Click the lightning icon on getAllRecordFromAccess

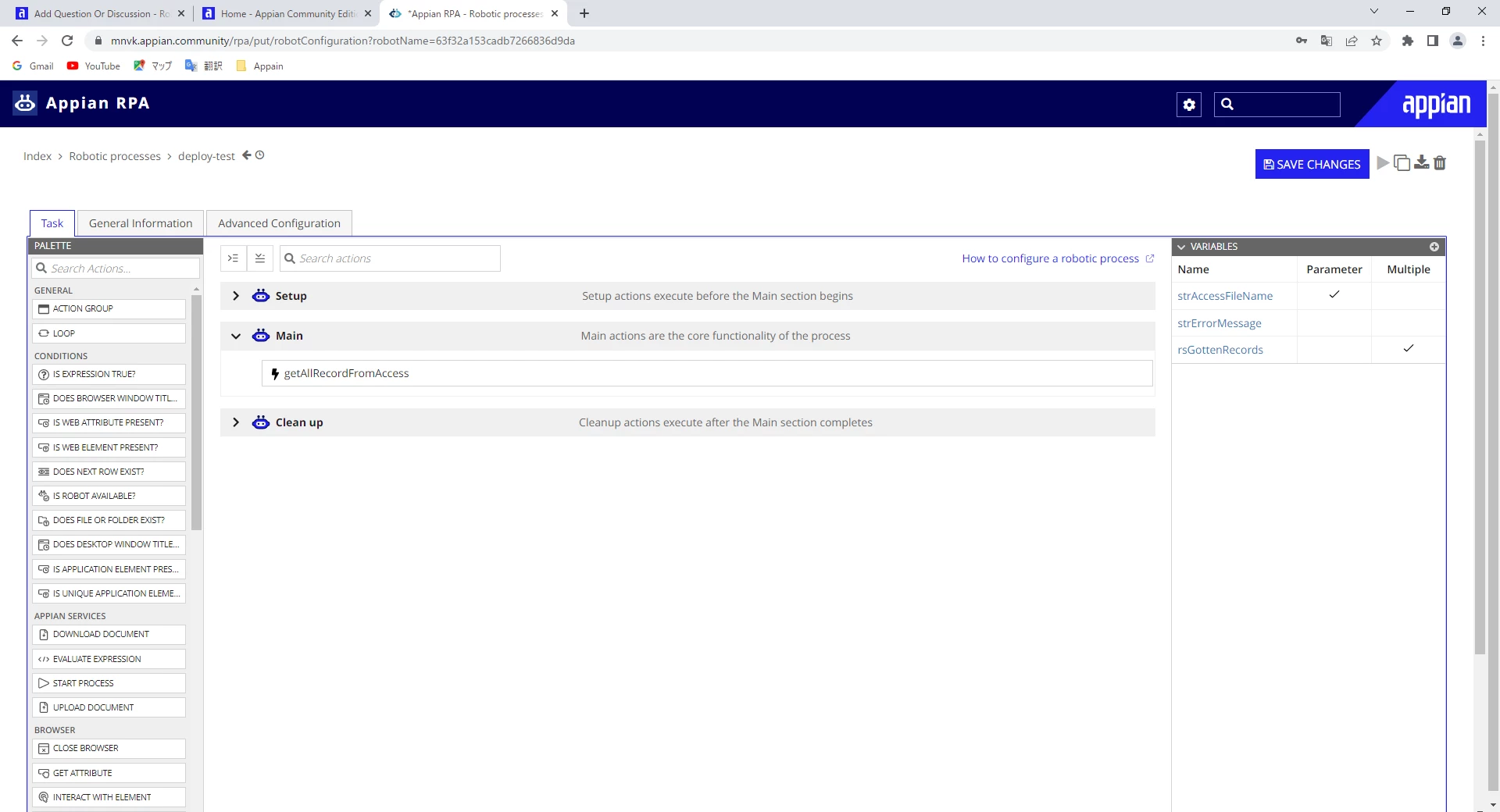275,374
